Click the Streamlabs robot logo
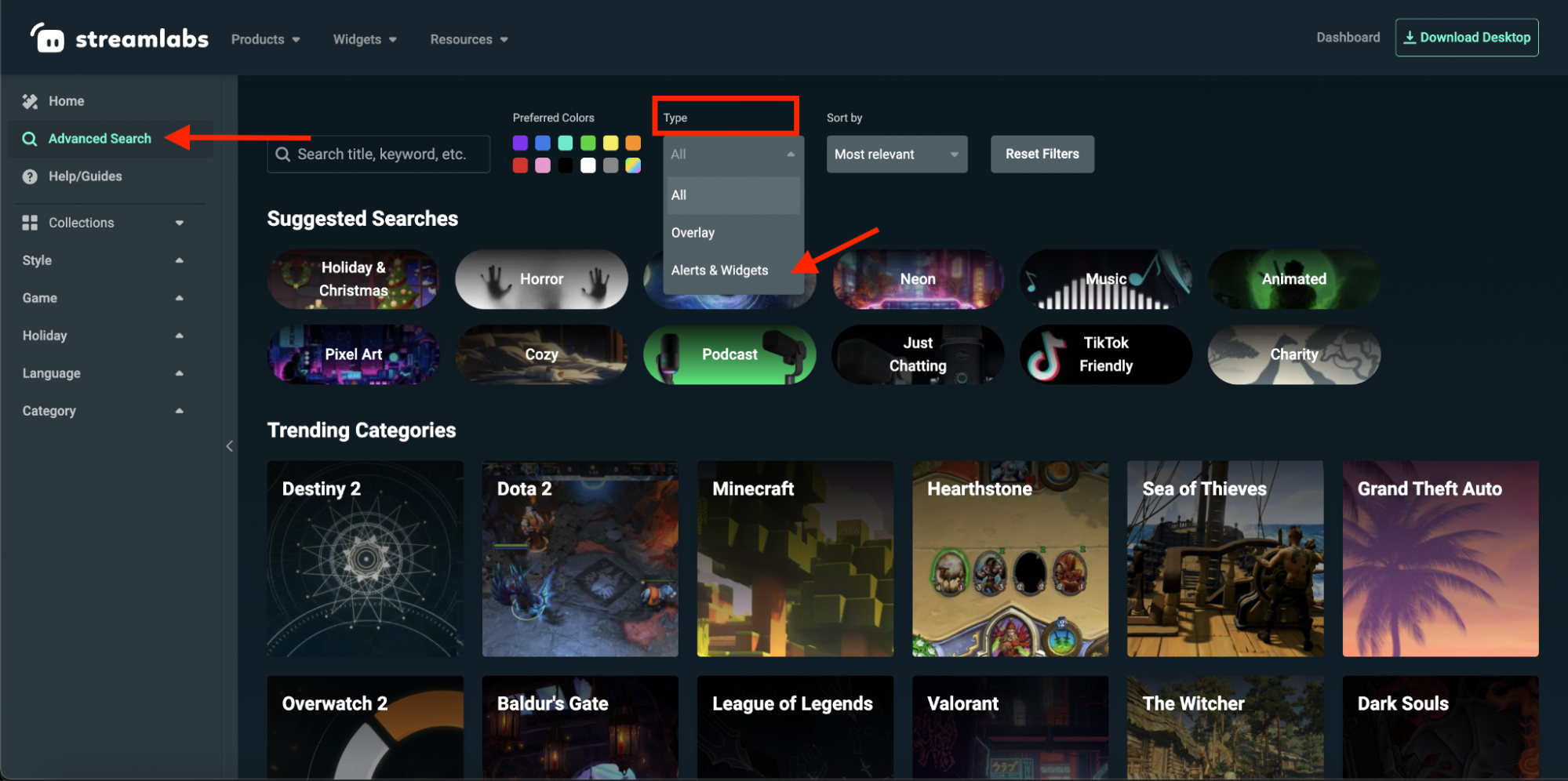Screen dimensions: 1568x781 point(47,37)
